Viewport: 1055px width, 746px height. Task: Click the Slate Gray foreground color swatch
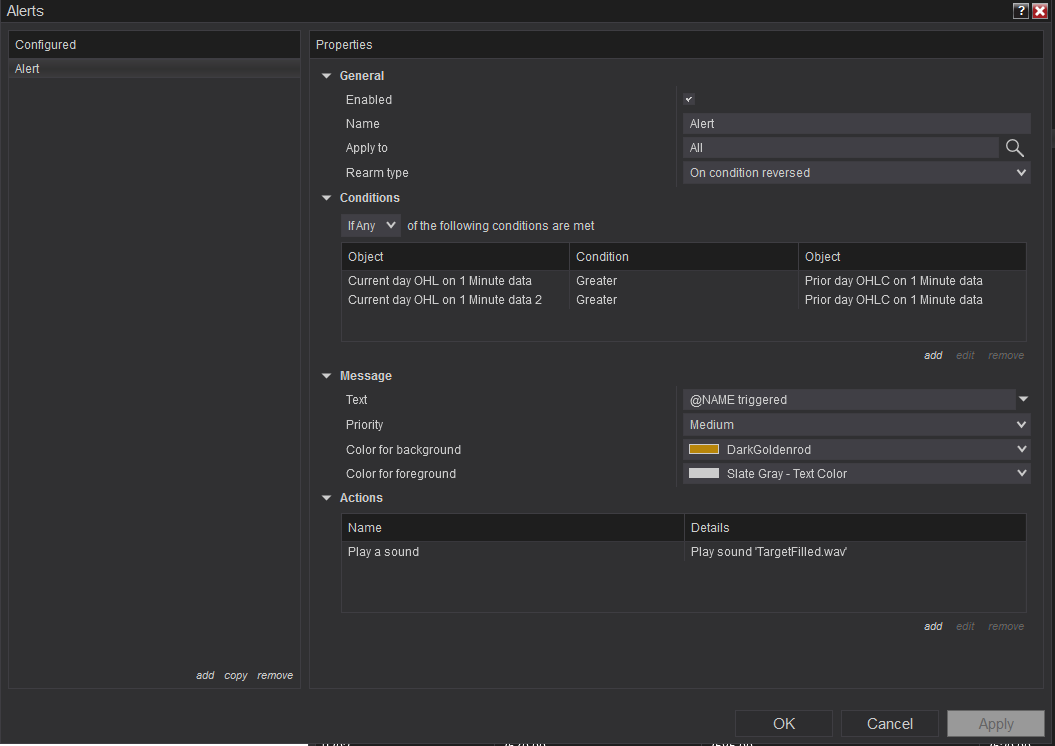[x=704, y=474]
